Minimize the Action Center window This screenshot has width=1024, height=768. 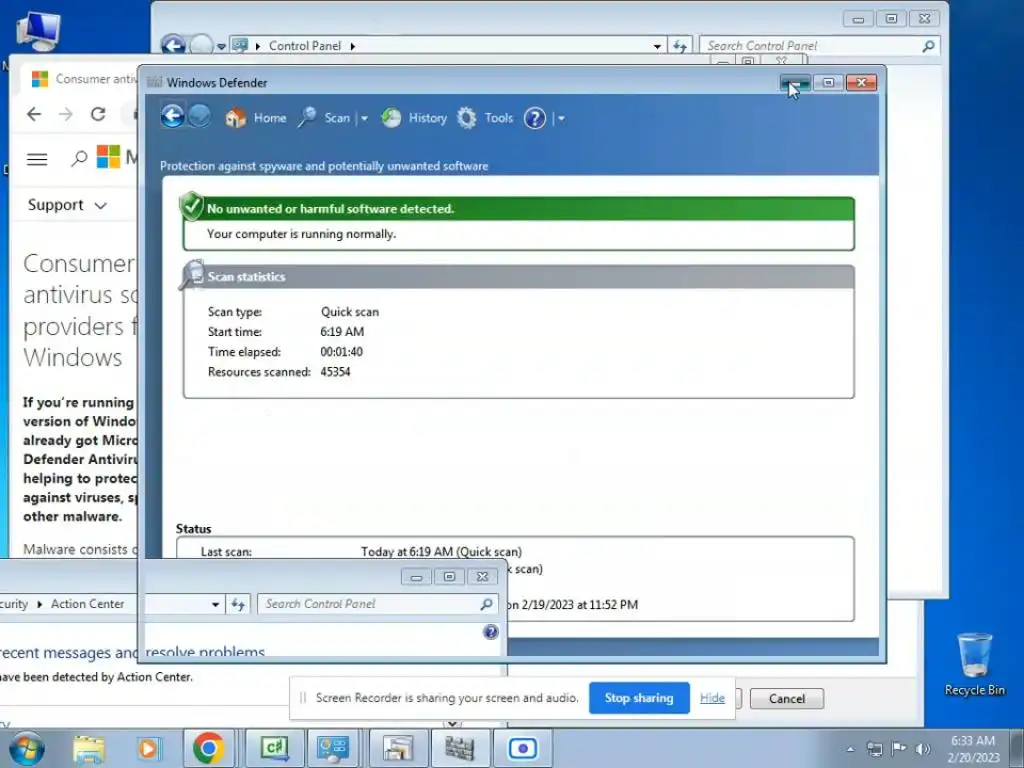point(416,577)
